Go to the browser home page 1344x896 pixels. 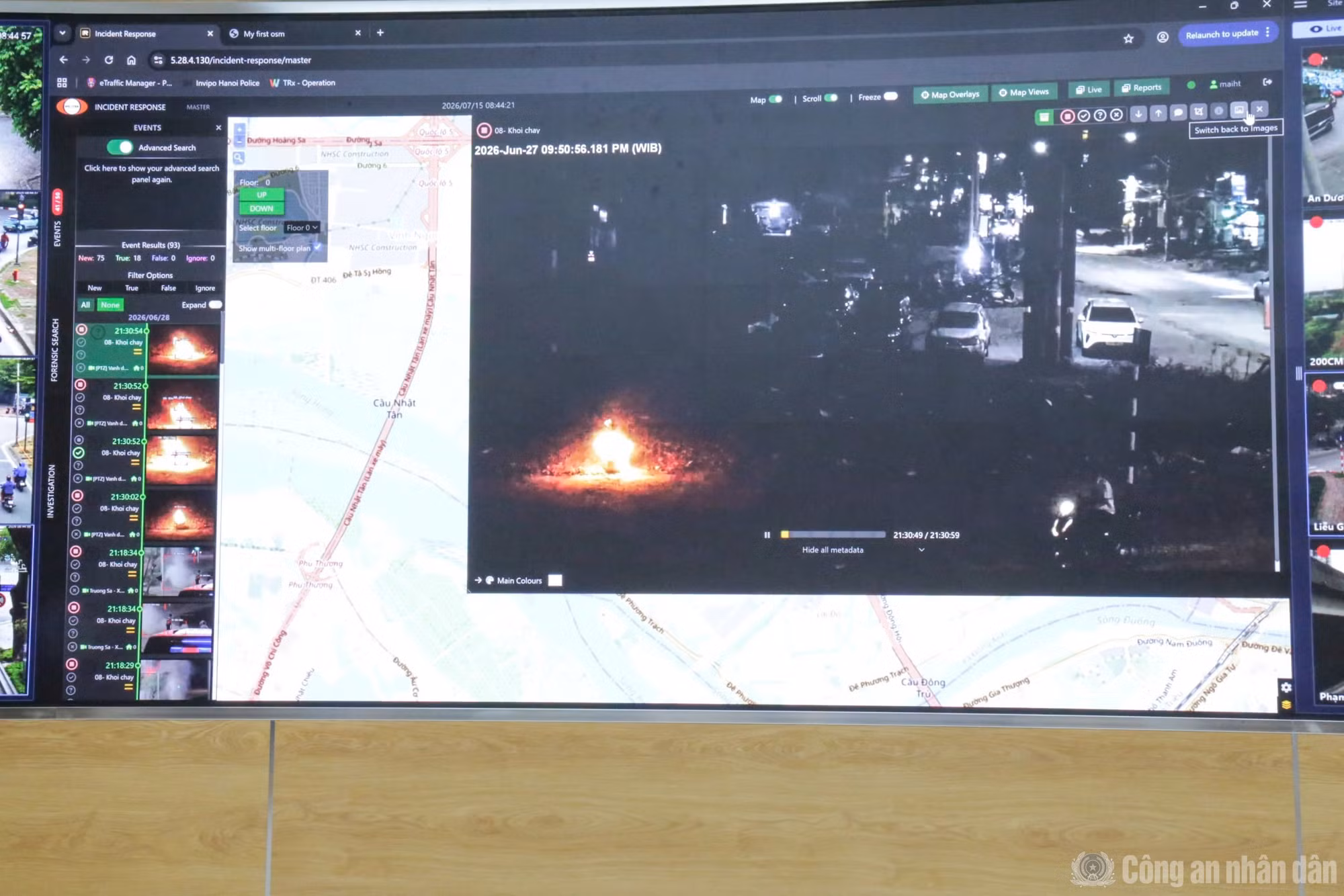point(131,60)
